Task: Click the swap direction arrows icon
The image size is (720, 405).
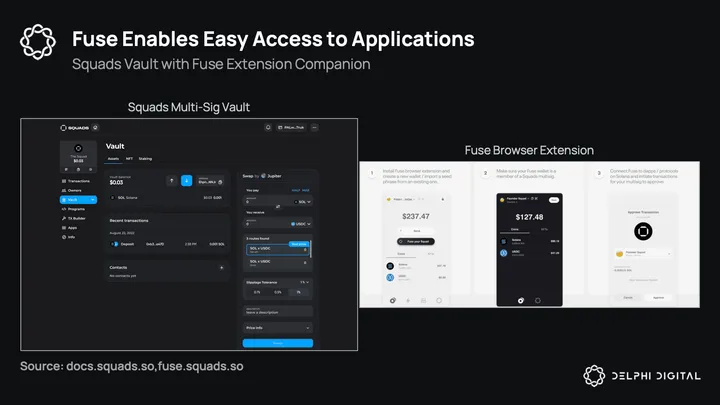Action: [278, 206]
